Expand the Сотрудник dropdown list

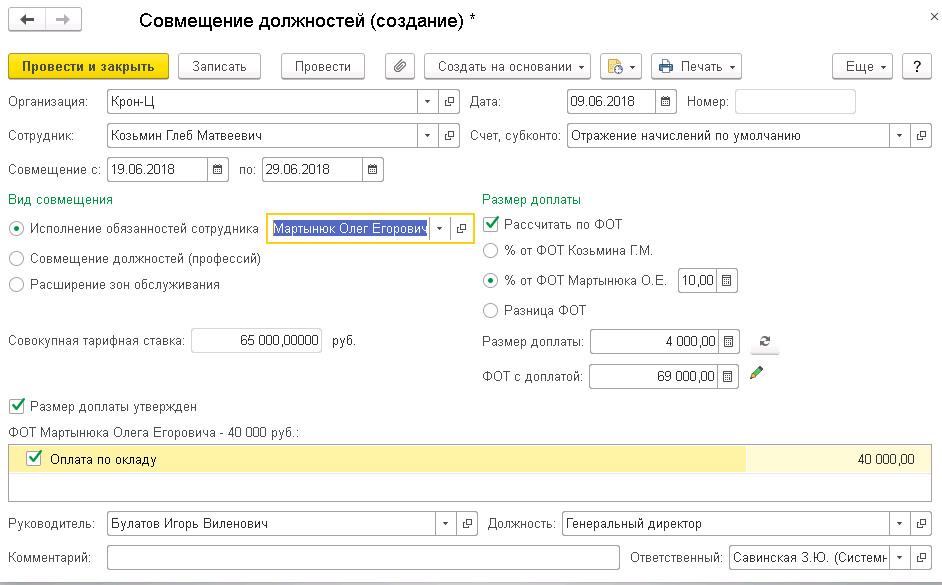pos(427,136)
